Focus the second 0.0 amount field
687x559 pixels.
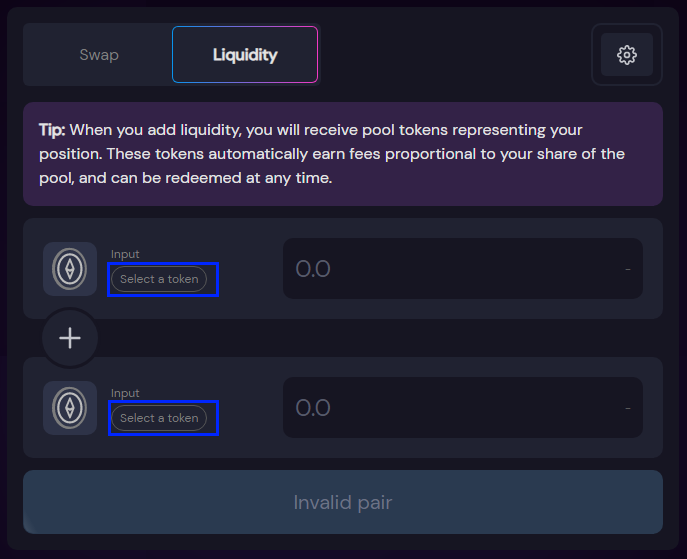[463, 407]
